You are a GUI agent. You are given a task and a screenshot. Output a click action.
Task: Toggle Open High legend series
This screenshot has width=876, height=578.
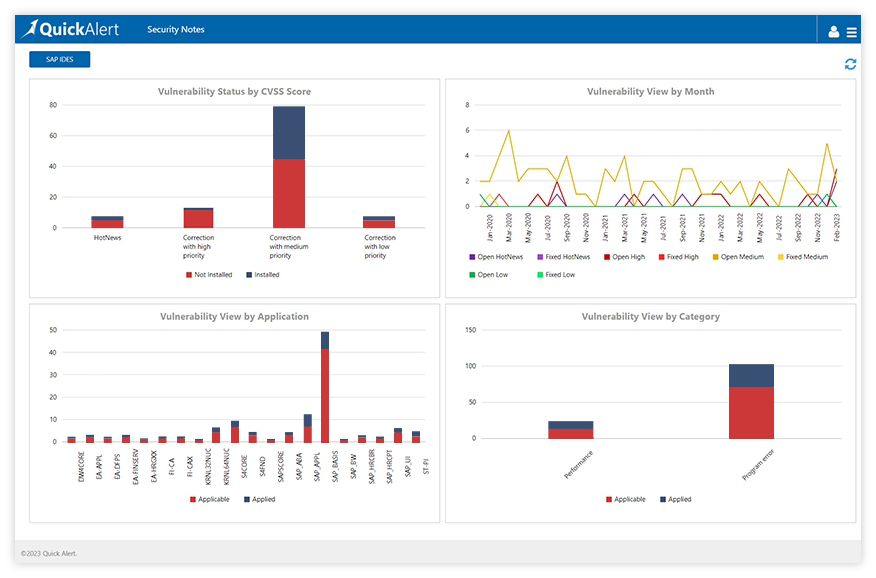click(625, 257)
